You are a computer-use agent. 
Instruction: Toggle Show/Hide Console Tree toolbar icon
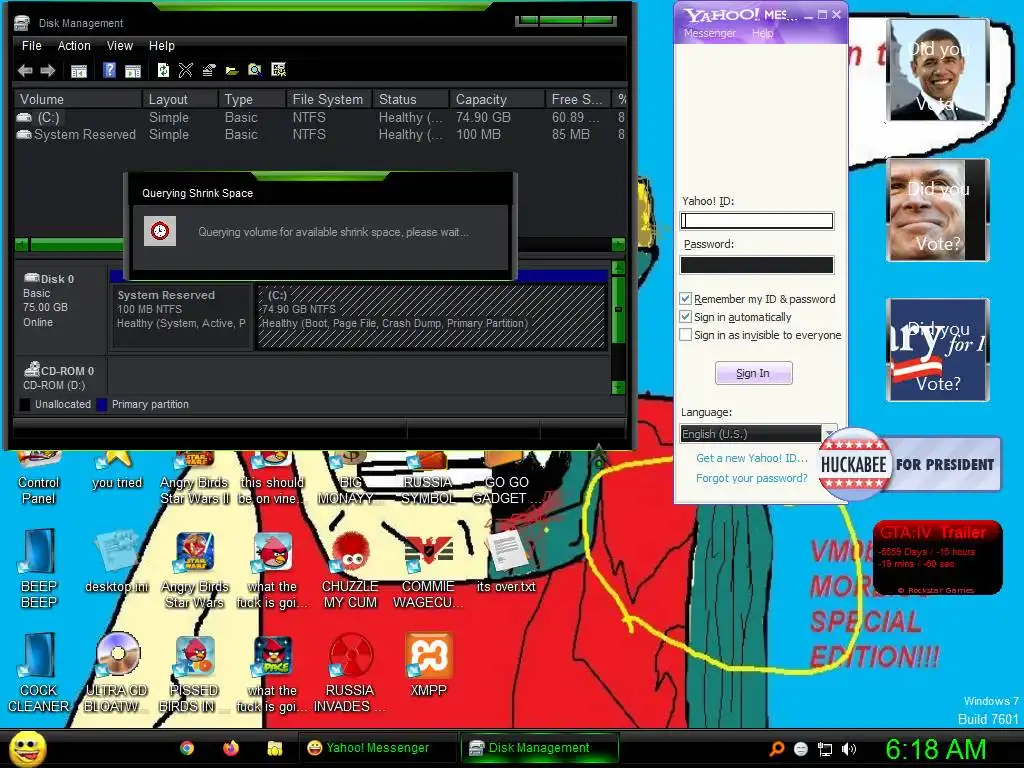click(79, 71)
